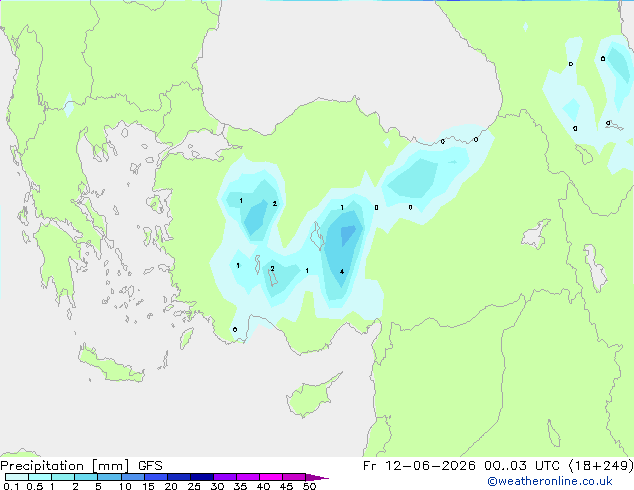The height and width of the screenshot is (490, 634).
Task: Select the 'Precipitation [mm]' title text
Action: (x=64, y=466)
